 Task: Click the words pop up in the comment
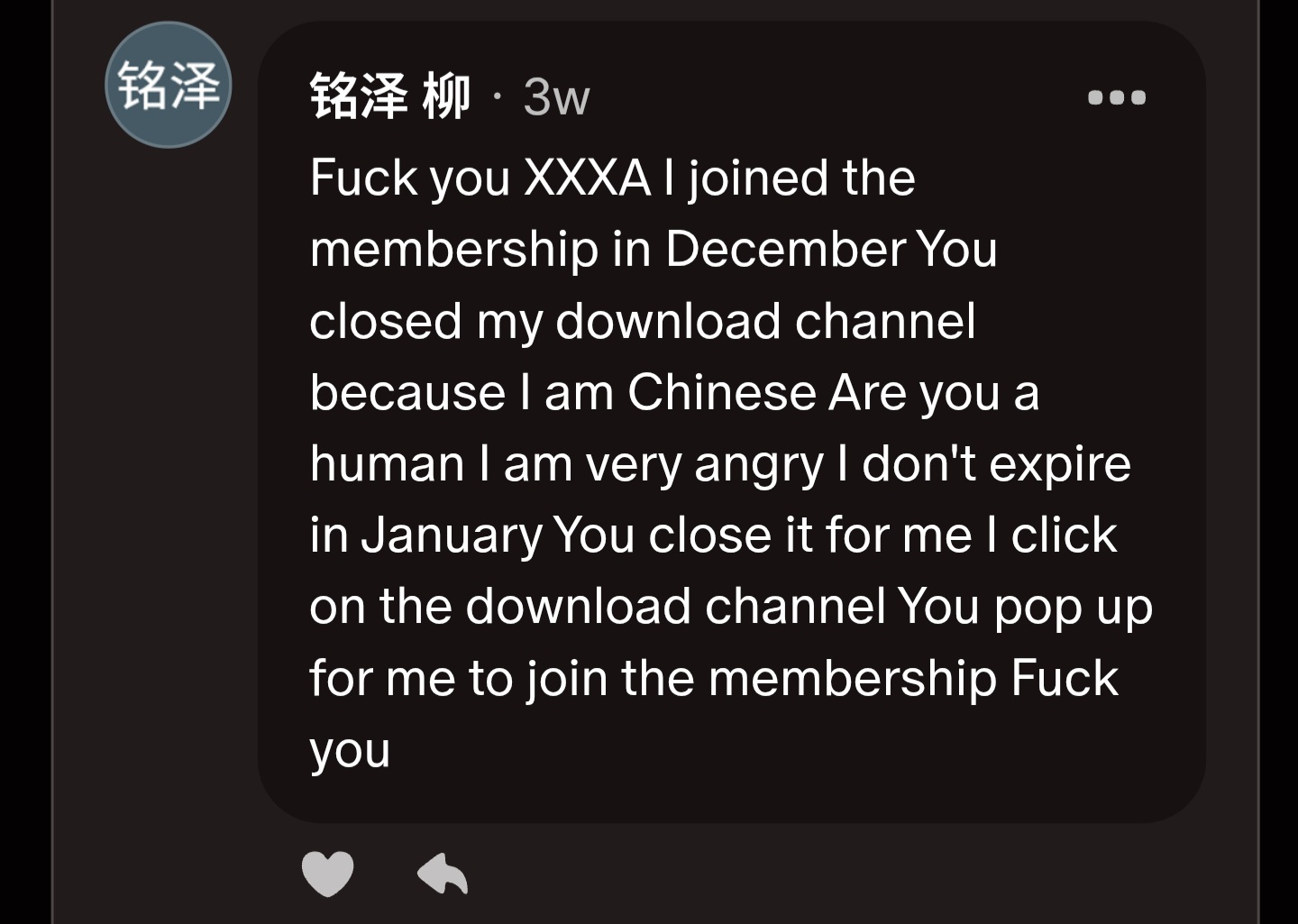(x=1073, y=607)
